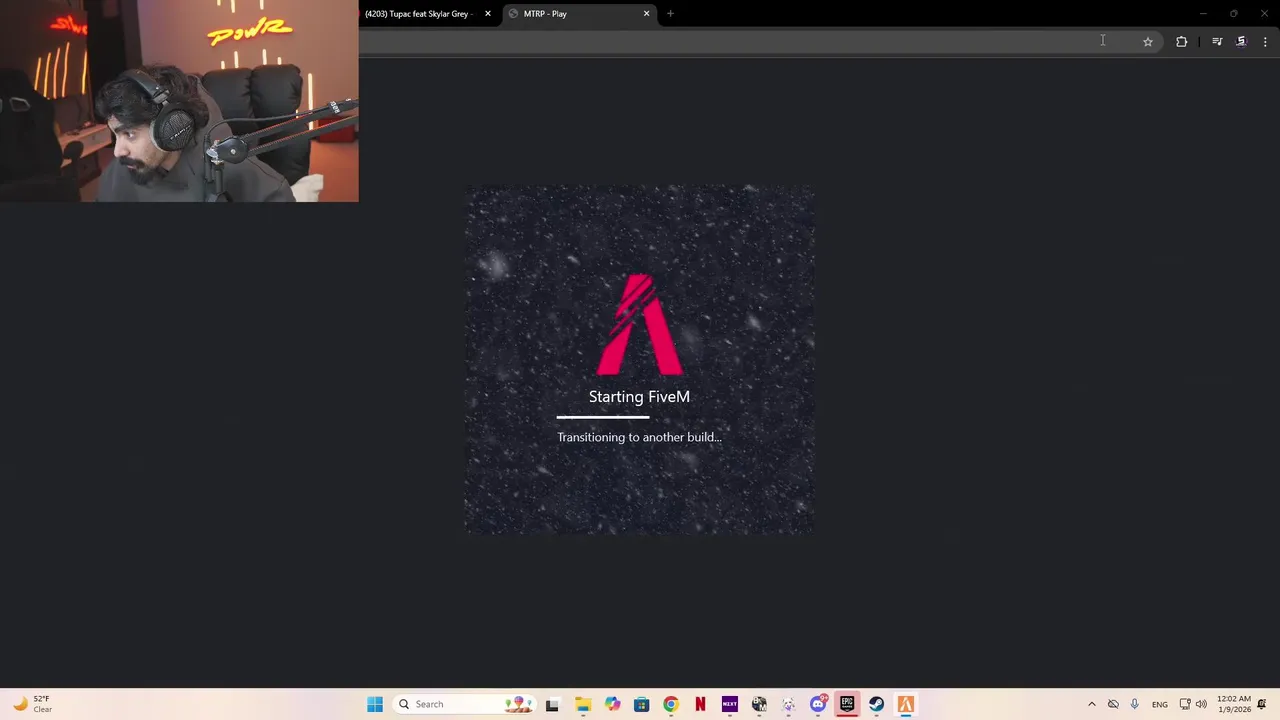Open the browser three-dot menu

click(1265, 42)
